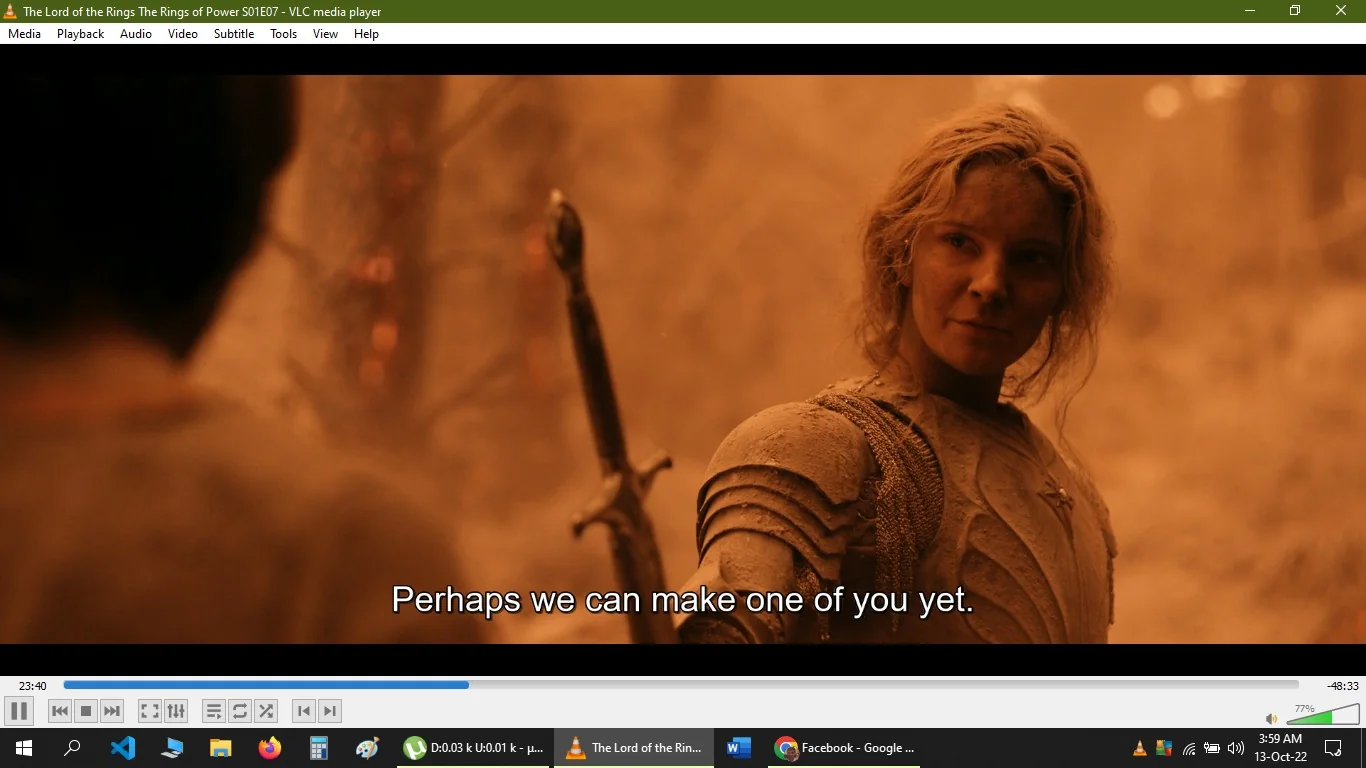Open Microsoft Word from taskbar
Image resolution: width=1366 pixels, height=768 pixels.
[x=739, y=748]
